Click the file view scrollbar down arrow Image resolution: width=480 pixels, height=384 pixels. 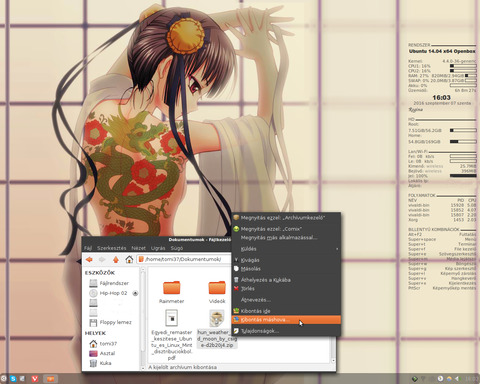333,360
